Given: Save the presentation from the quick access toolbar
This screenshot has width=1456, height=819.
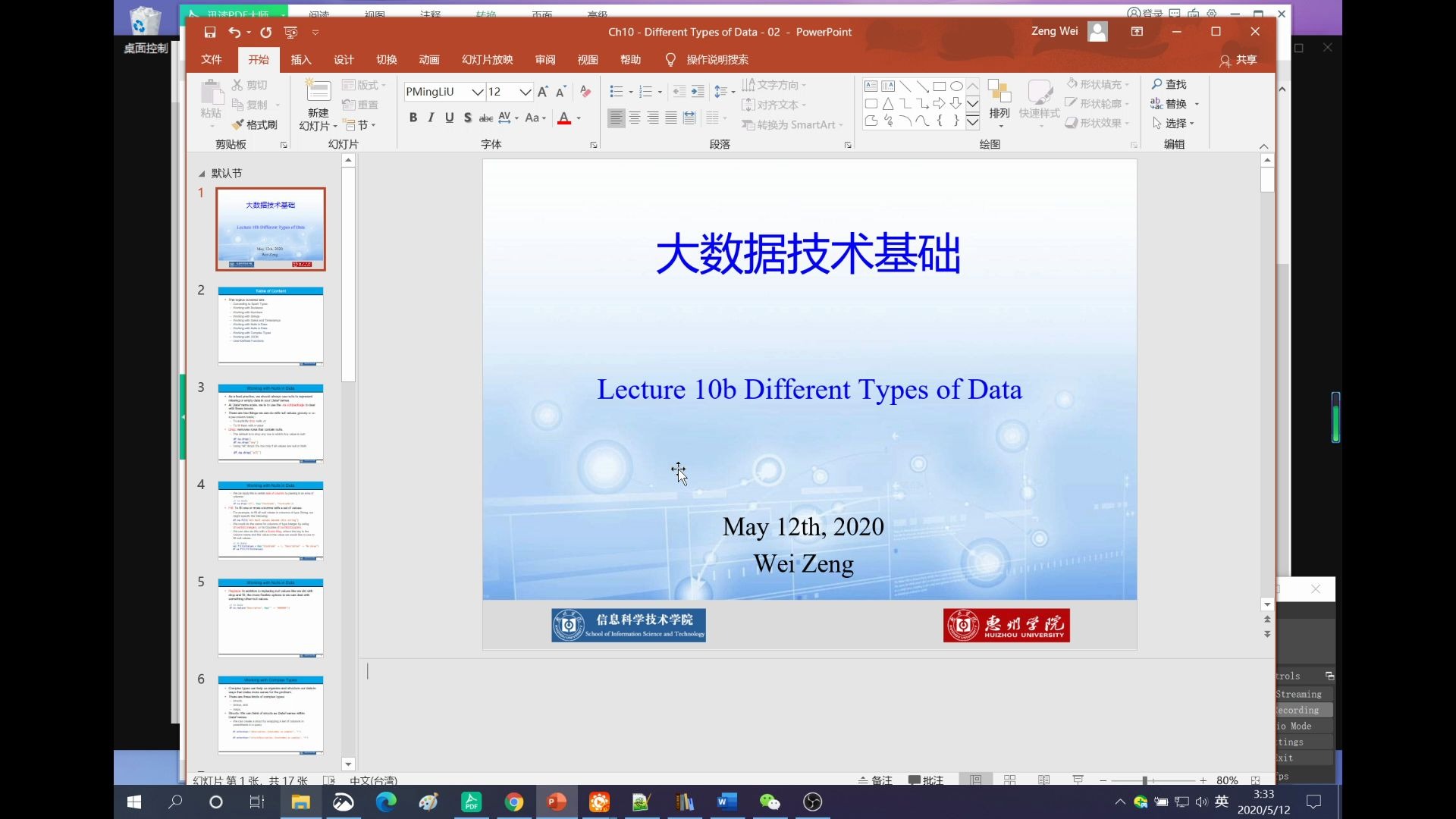Looking at the screenshot, I should tap(210, 32).
